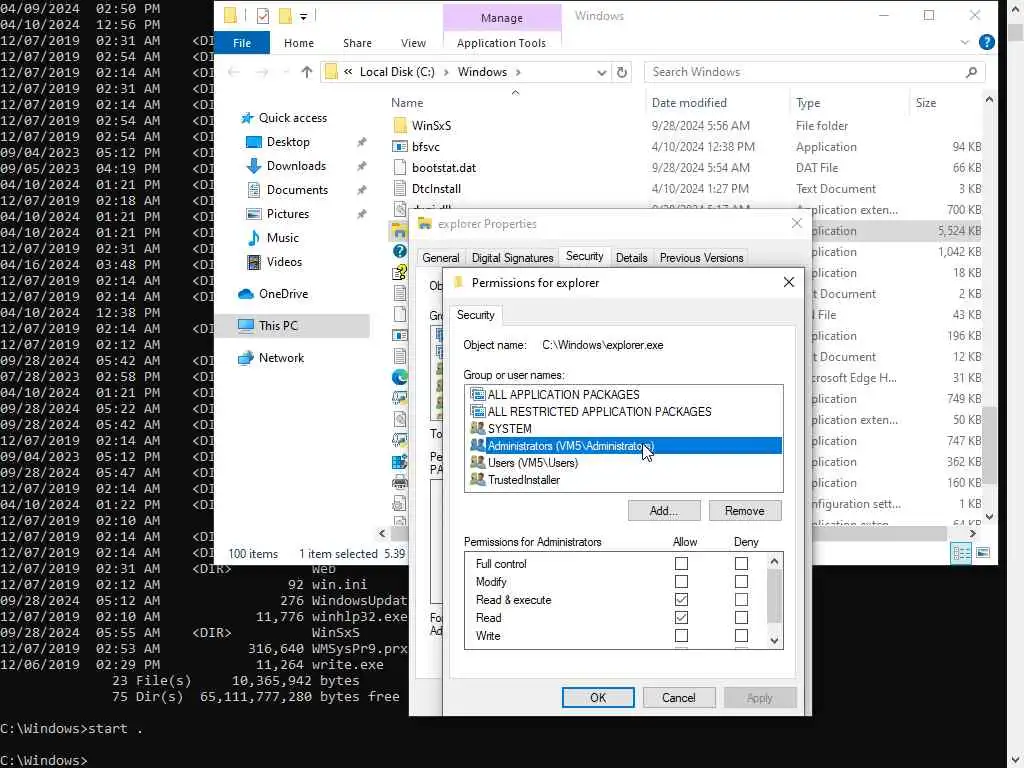The image size is (1024, 768).
Task: Switch to Digital Signatures tab
Action: tap(512, 258)
